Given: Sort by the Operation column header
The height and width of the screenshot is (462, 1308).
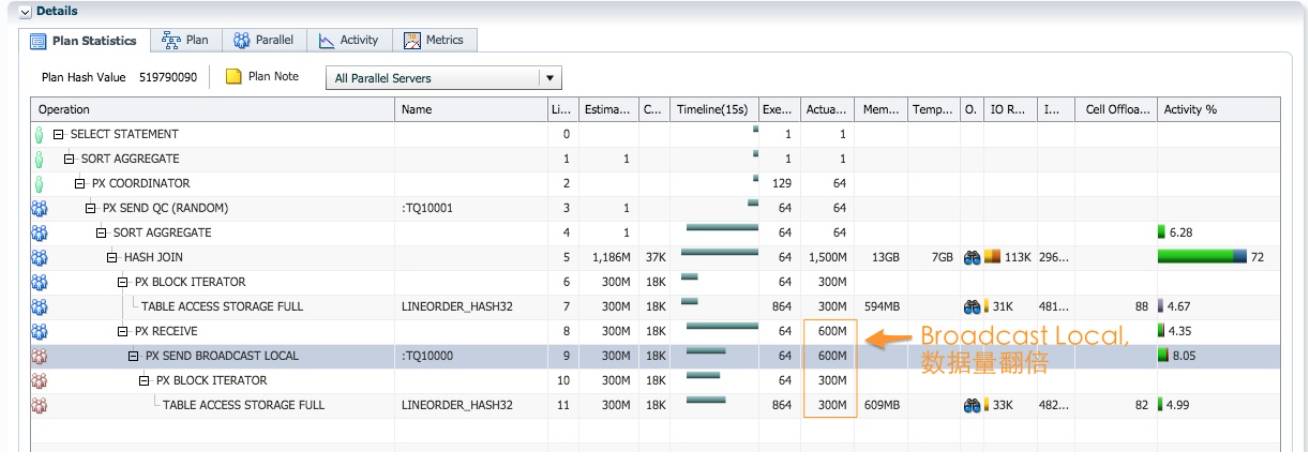Looking at the screenshot, I should pos(213,109).
